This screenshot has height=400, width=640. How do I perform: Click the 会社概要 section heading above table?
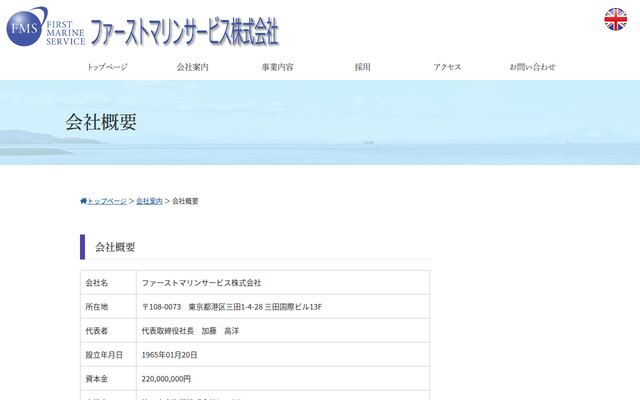[115, 247]
